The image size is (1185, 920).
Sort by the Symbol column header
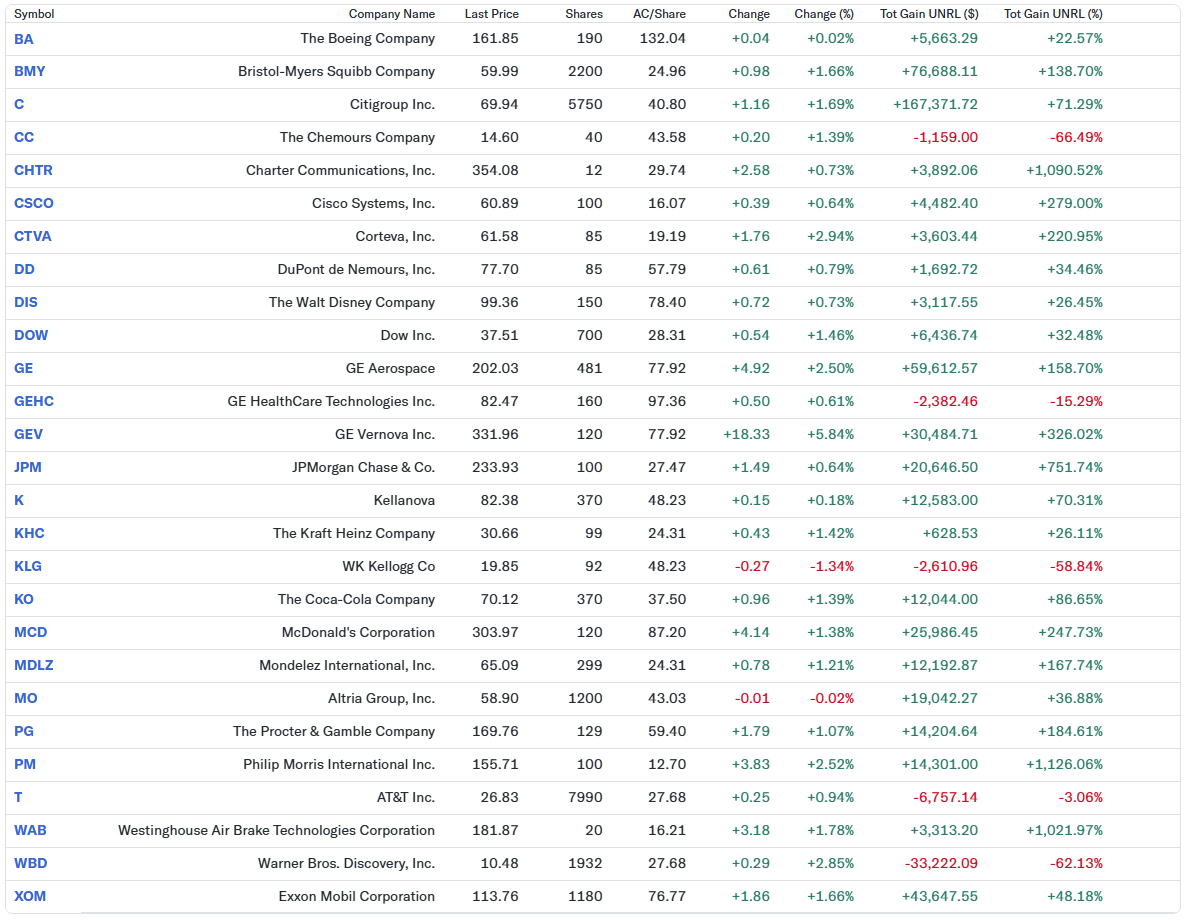[34, 14]
